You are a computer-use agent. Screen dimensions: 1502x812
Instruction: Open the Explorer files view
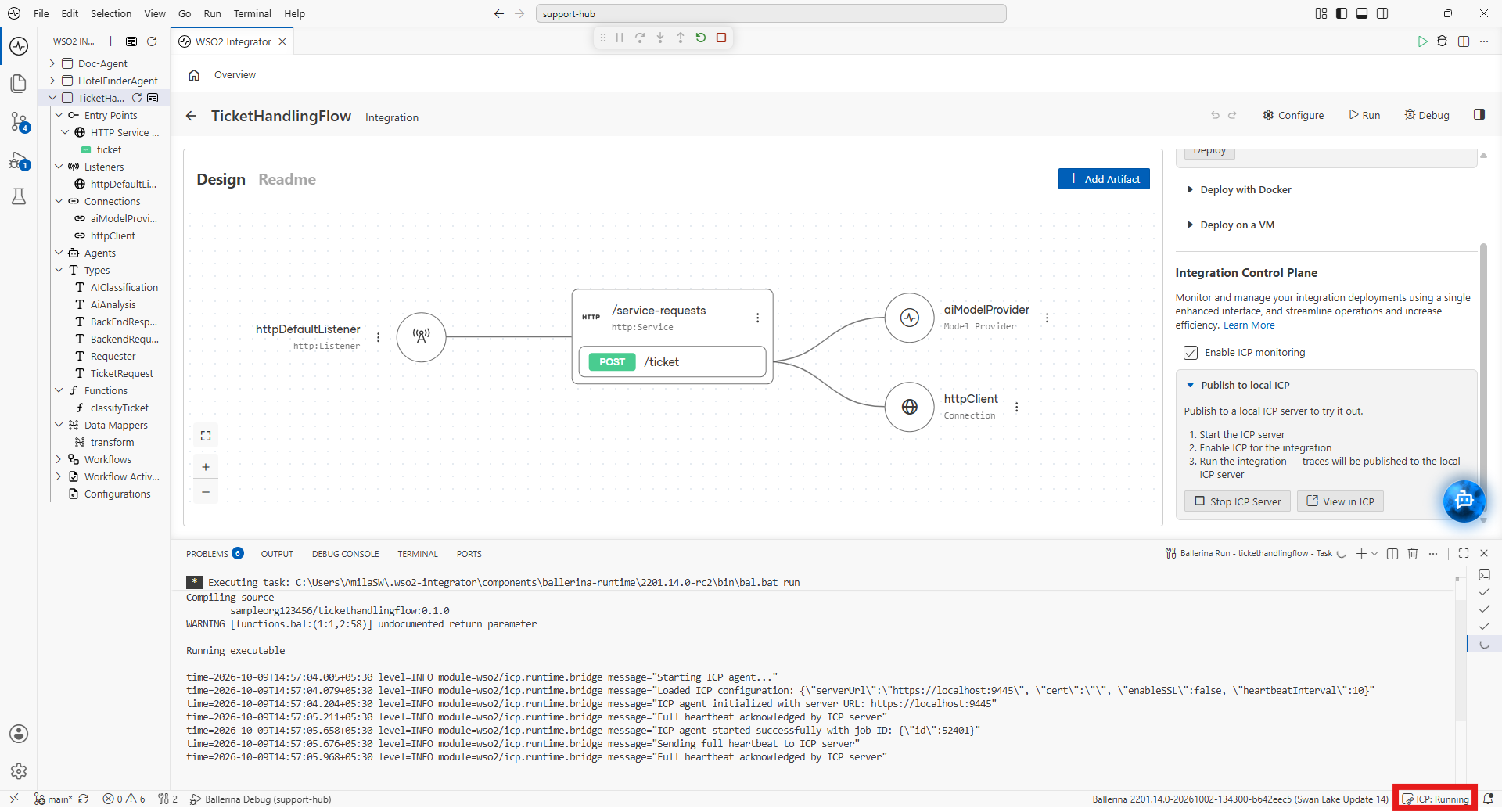click(x=19, y=84)
